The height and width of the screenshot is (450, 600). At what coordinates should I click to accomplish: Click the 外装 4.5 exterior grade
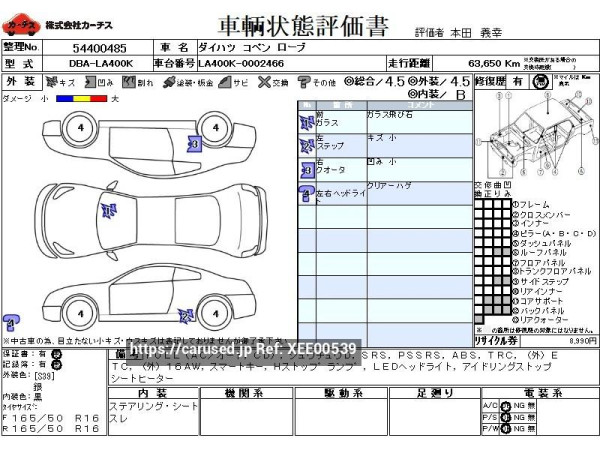point(439,81)
